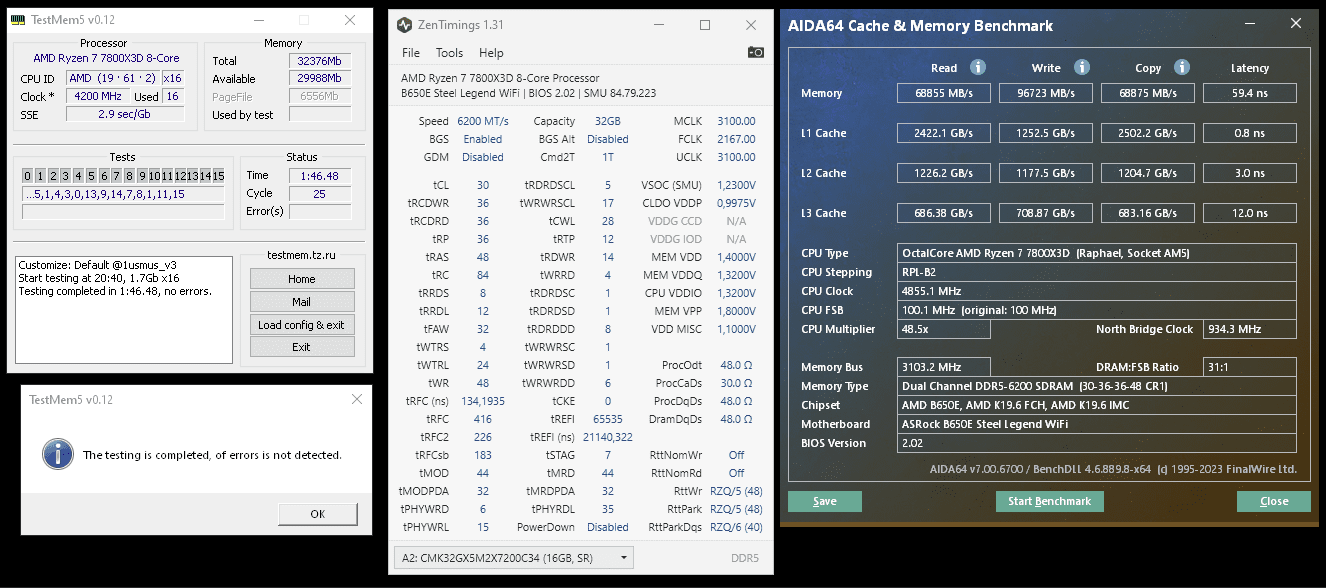1326x588 pixels.
Task: Click the Time 1:46.48 status field
Action: coord(320,175)
